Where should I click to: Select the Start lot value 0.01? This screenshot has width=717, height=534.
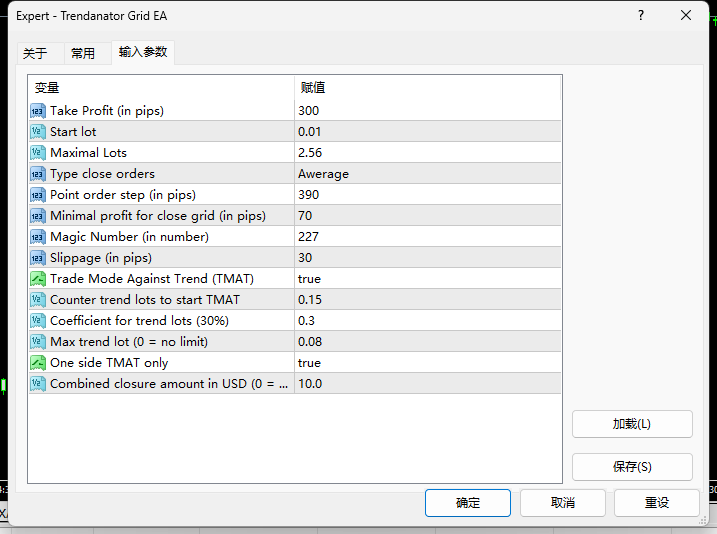point(428,132)
